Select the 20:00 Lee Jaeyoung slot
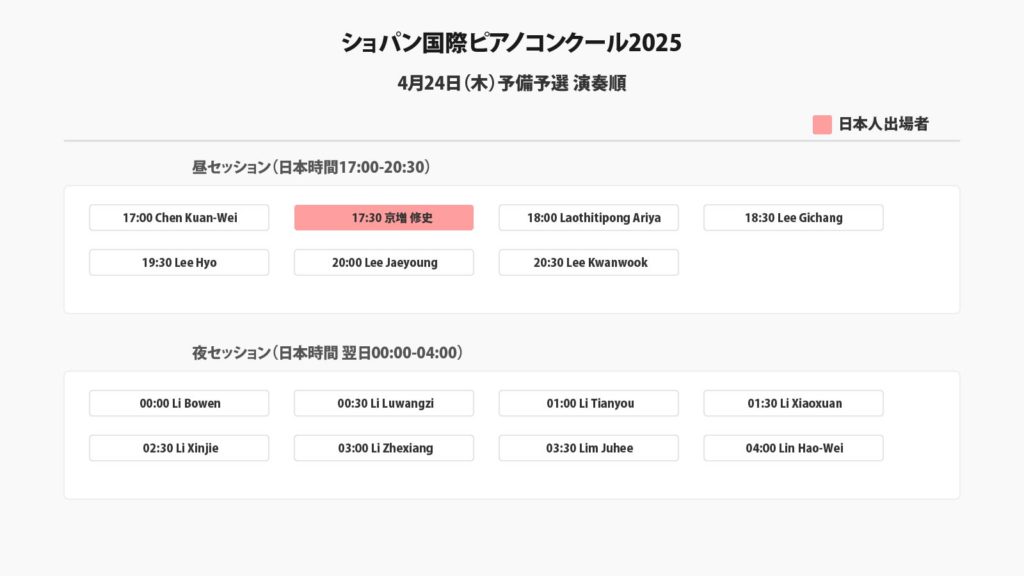 (384, 263)
